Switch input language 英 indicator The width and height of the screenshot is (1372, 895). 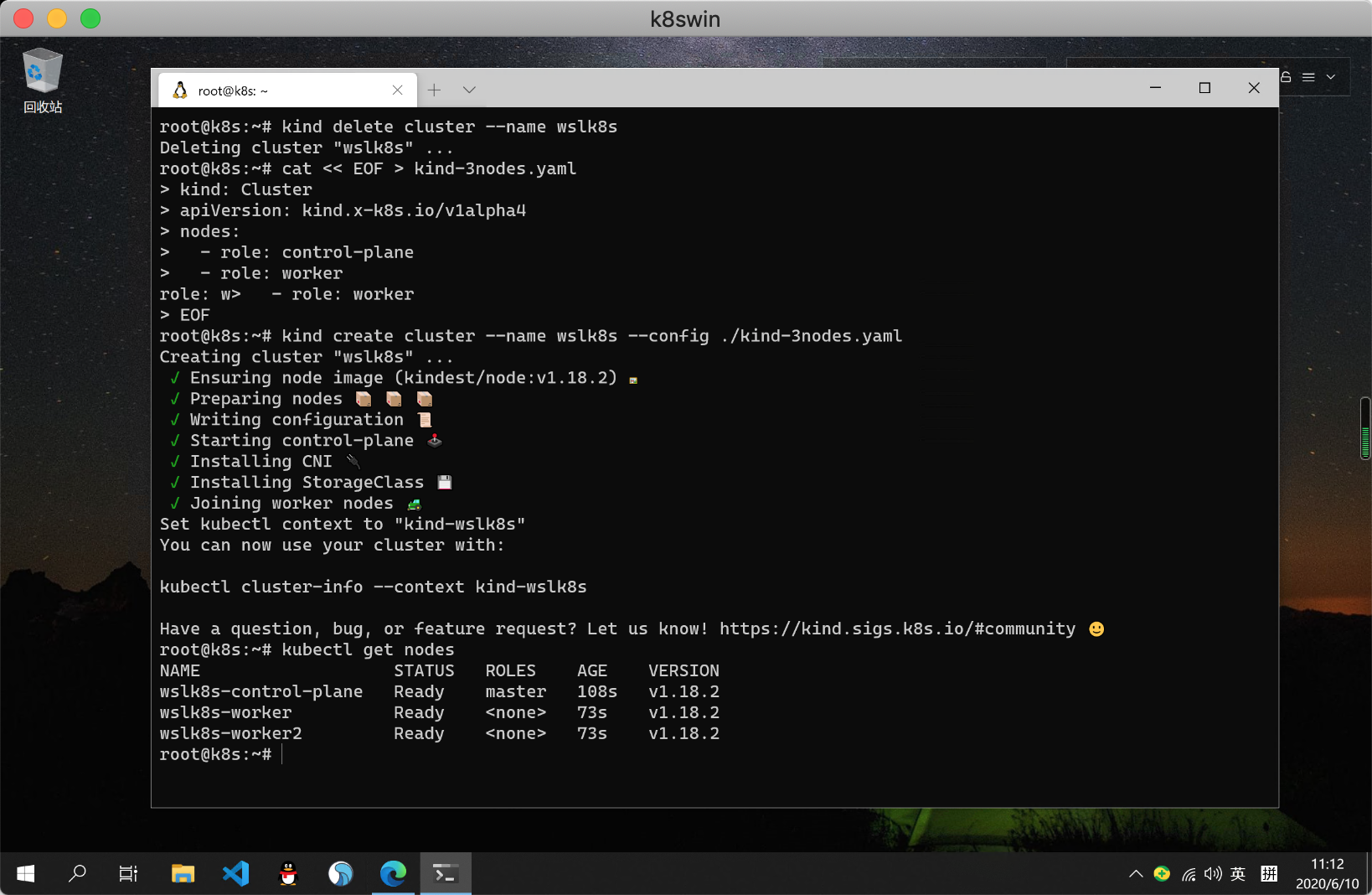click(1238, 874)
